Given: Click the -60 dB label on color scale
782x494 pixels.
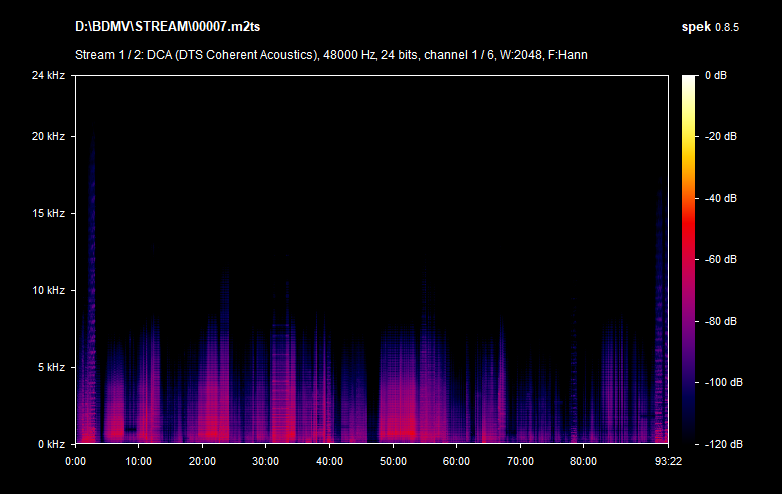Looking at the screenshot, I should coord(720,260).
